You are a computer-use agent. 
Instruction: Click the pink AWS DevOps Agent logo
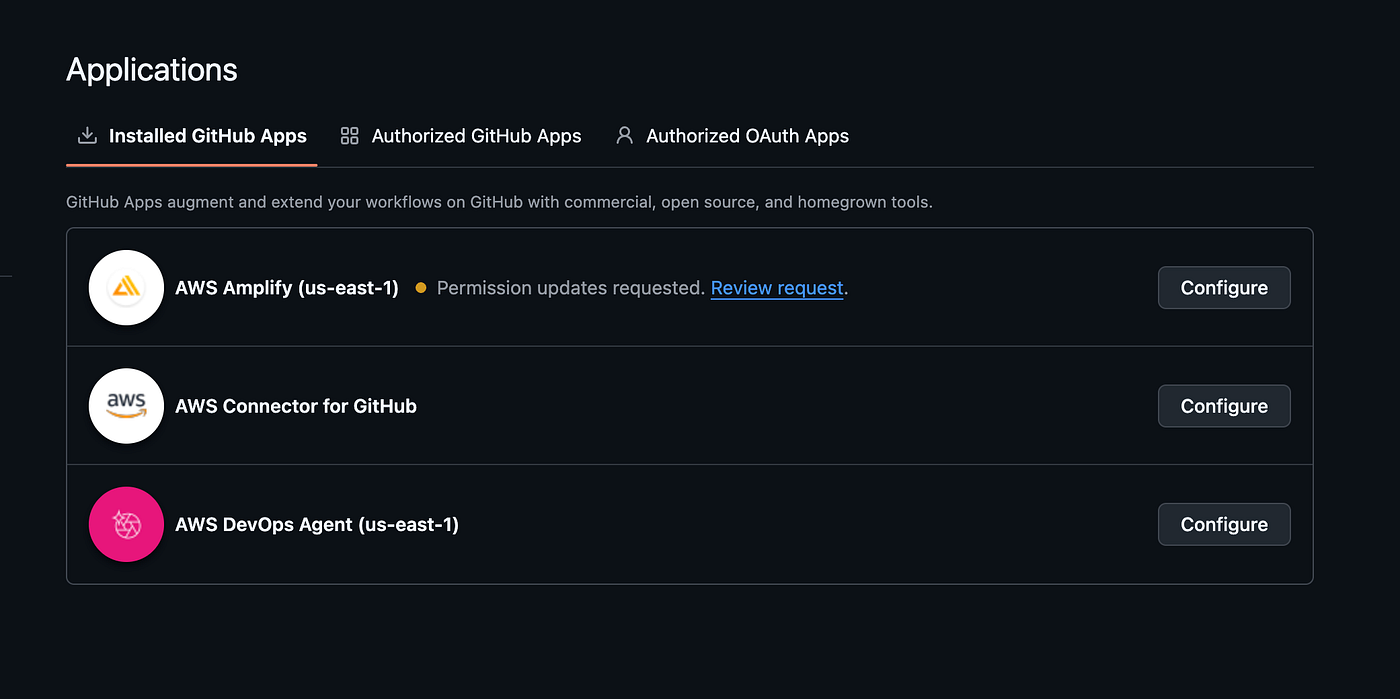click(126, 524)
